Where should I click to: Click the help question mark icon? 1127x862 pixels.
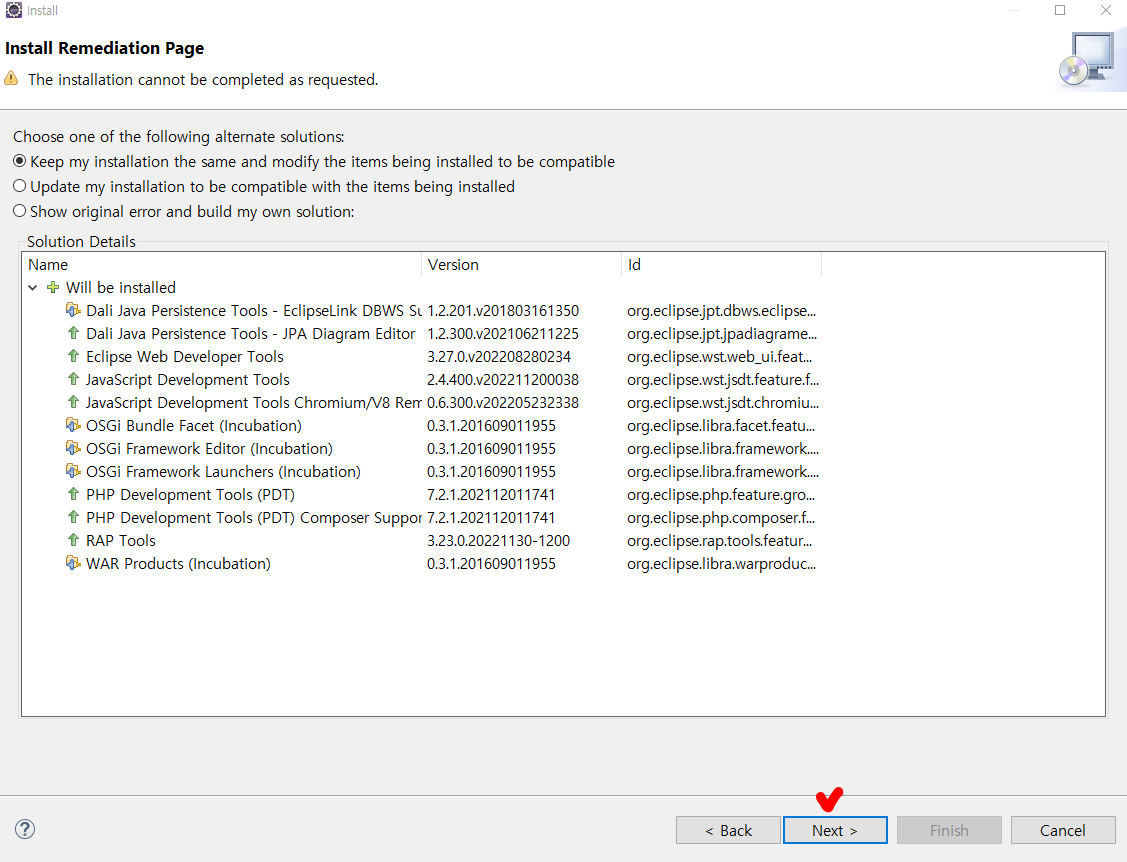[24, 829]
